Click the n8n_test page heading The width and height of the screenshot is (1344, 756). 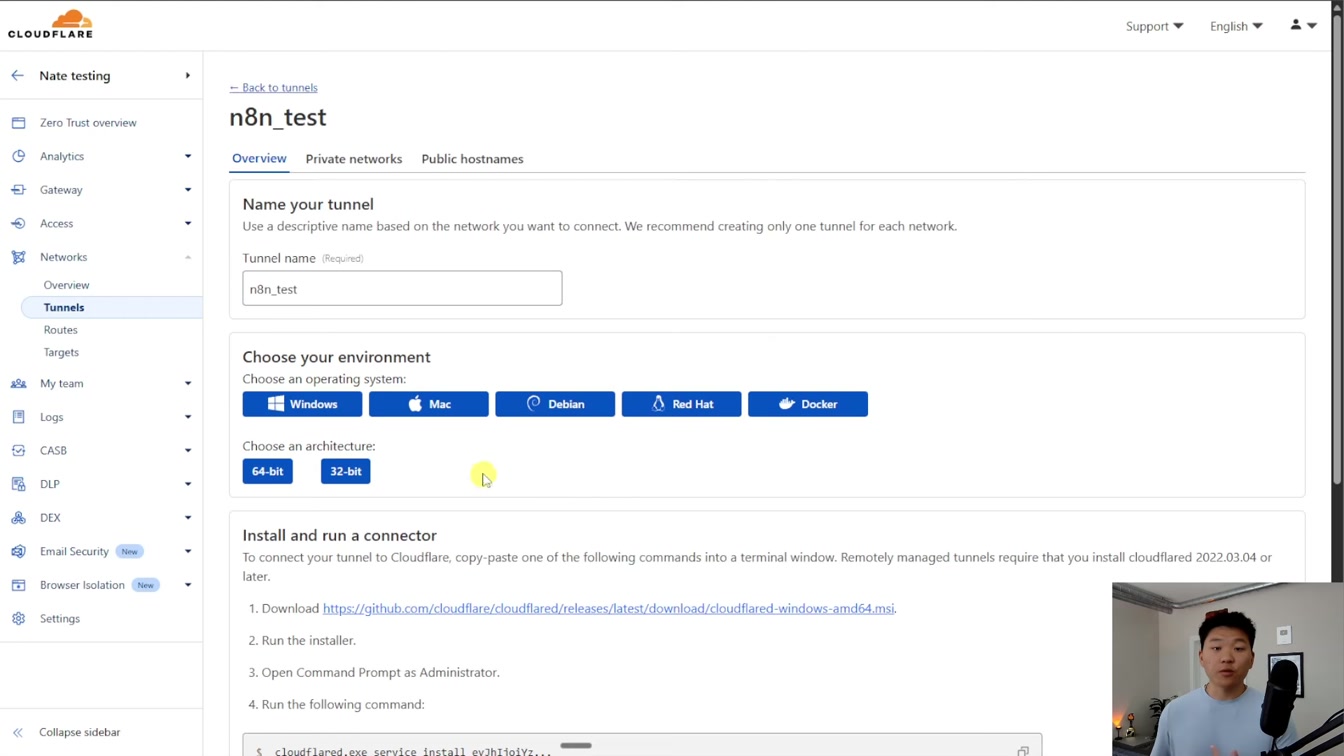point(277,117)
